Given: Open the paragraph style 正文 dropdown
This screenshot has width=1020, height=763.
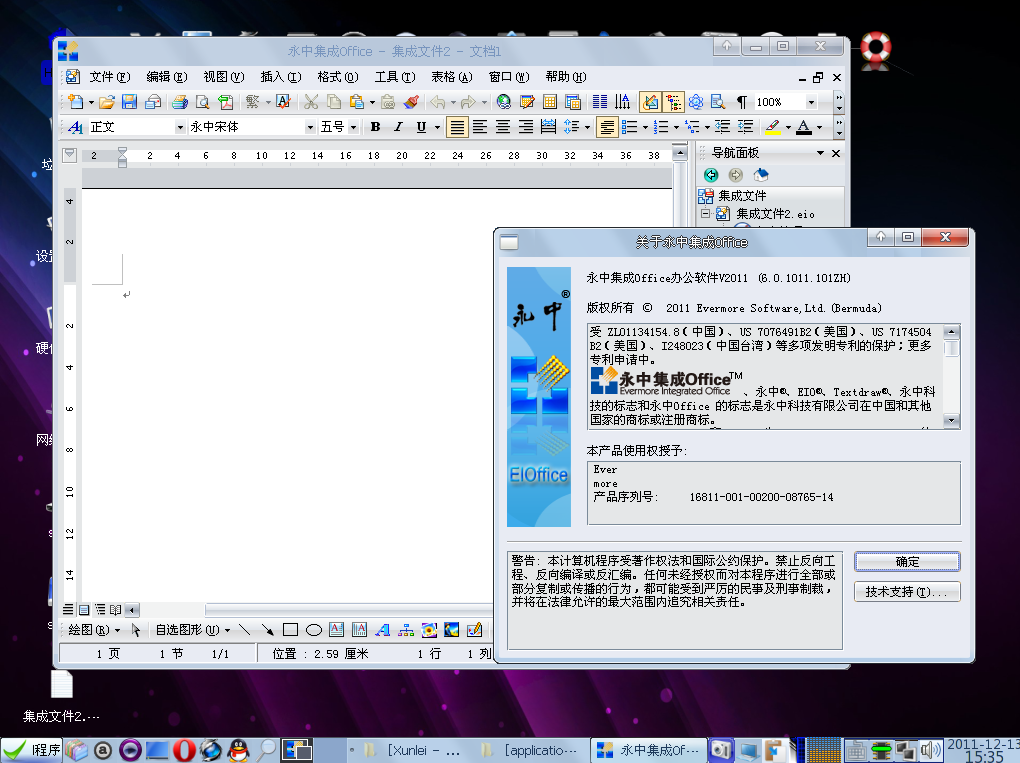Looking at the screenshot, I should pos(180,127).
